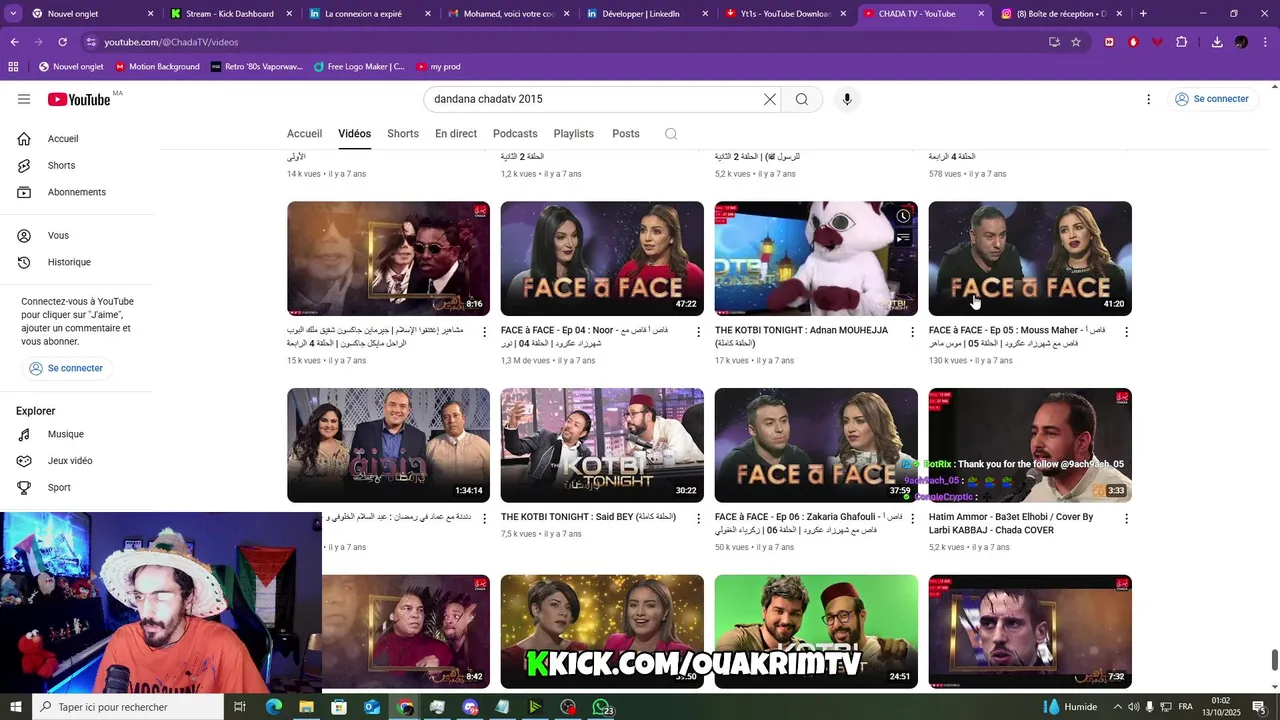
Task: Open options menu for THE KOTBI TONIGHT Adnan MOUHEJJA
Action: pos(912,332)
